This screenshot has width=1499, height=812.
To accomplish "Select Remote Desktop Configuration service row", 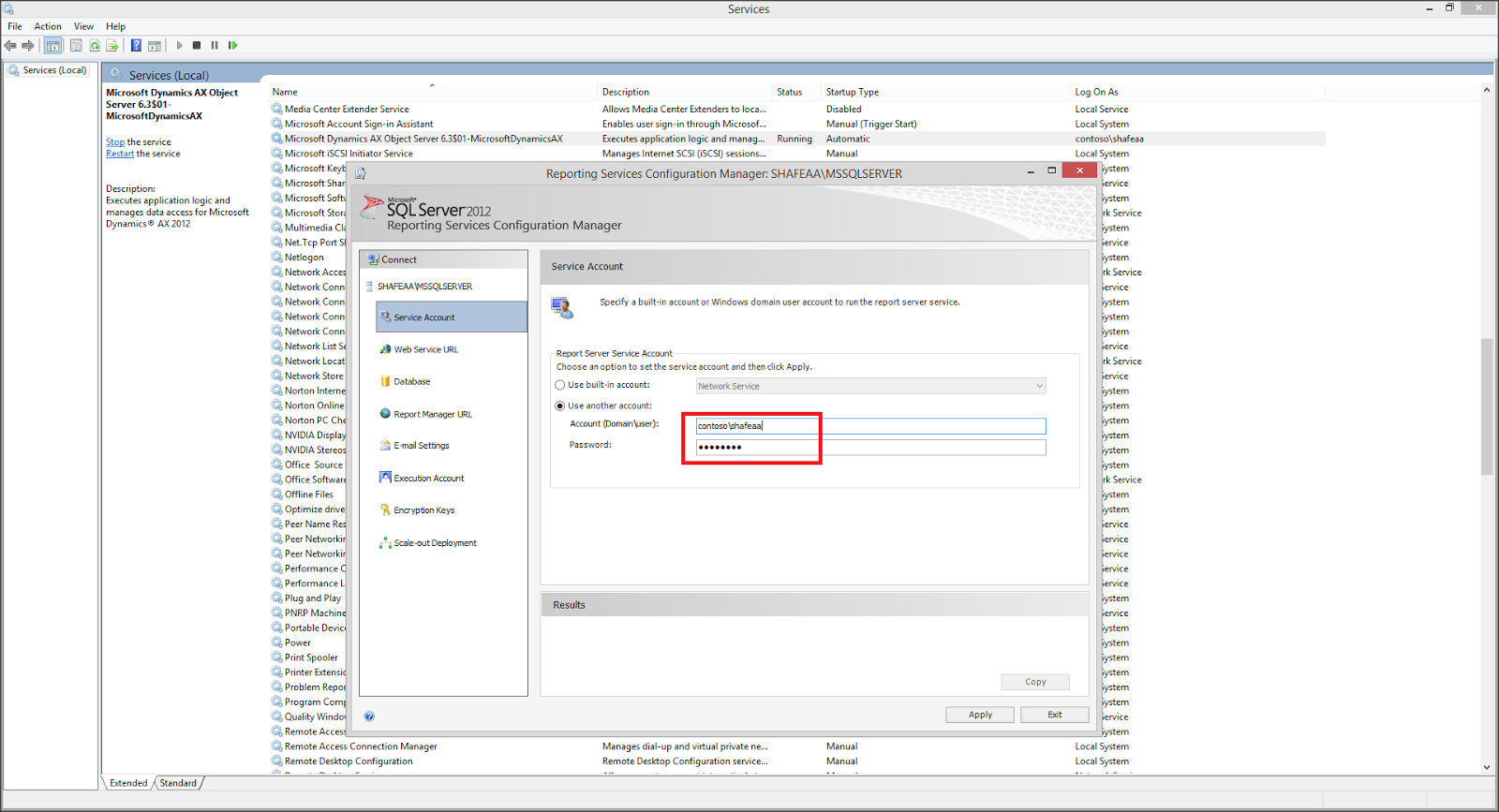I will coord(797,761).
